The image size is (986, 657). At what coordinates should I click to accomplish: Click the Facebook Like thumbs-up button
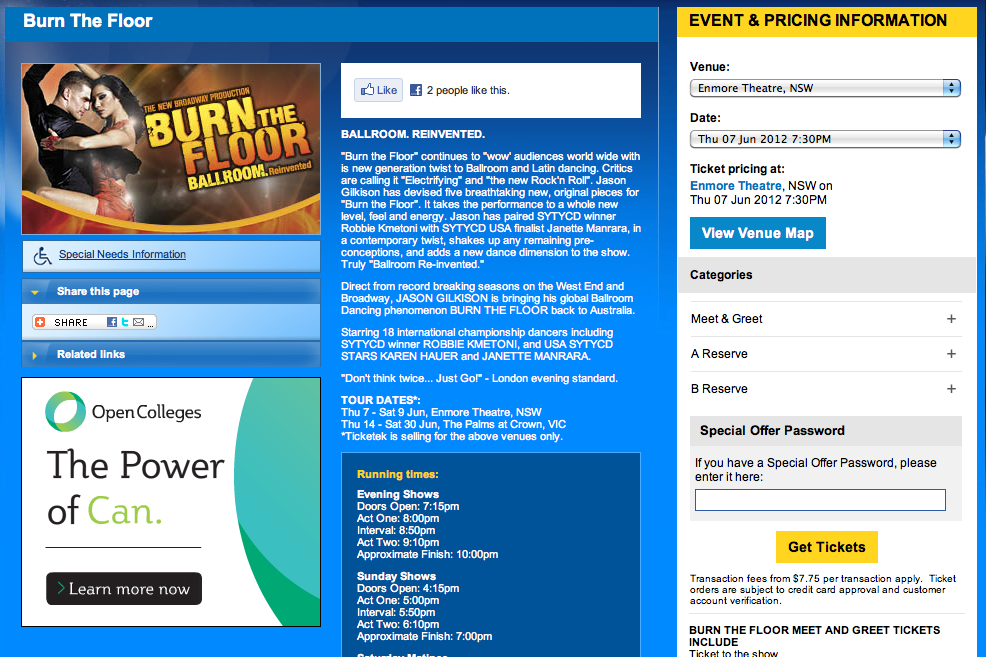(x=379, y=91)
